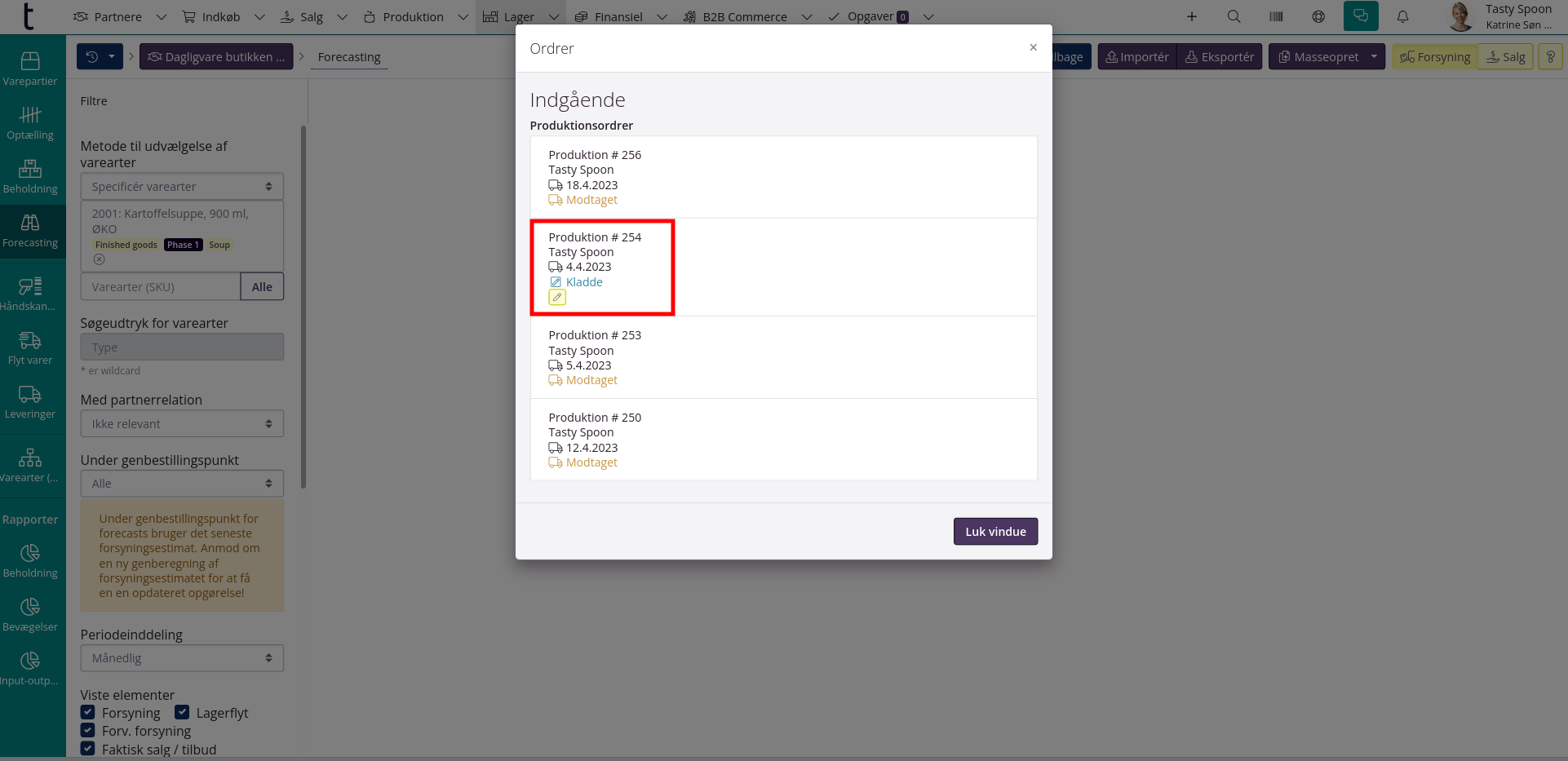The width and height of the screenshot is (1568, 761).
Task: Click the yellow edit pencil on Produktion 254
Action: (557, 298)
